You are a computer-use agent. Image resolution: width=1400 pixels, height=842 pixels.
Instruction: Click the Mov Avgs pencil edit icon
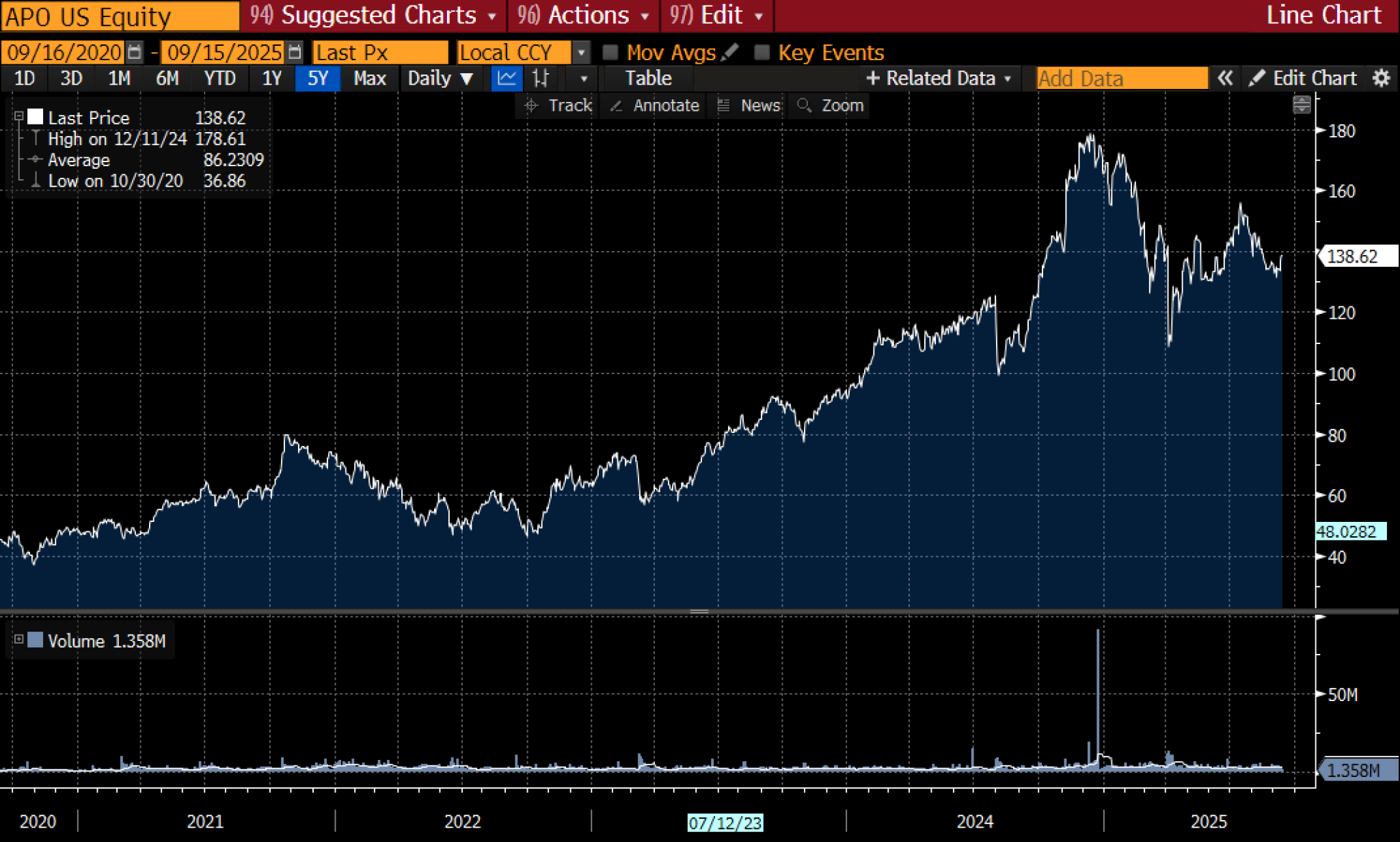tap(729, 52)
